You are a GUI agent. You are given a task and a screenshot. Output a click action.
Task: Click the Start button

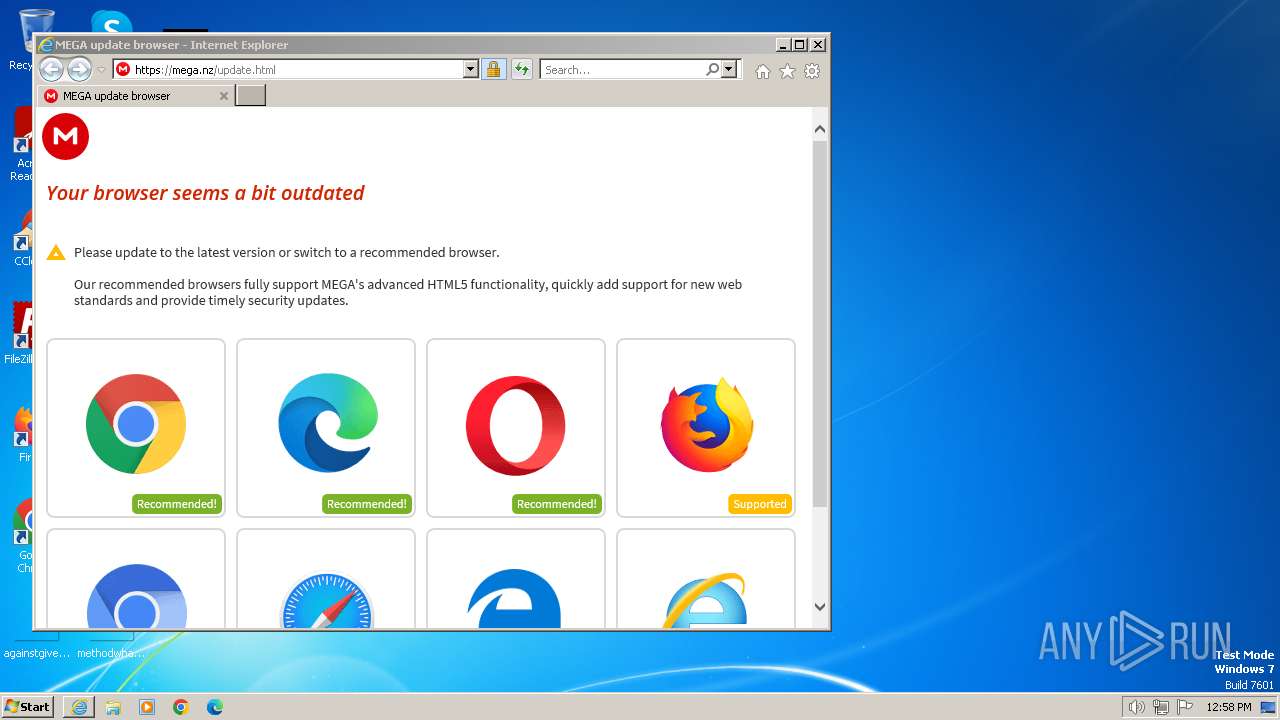28,706
